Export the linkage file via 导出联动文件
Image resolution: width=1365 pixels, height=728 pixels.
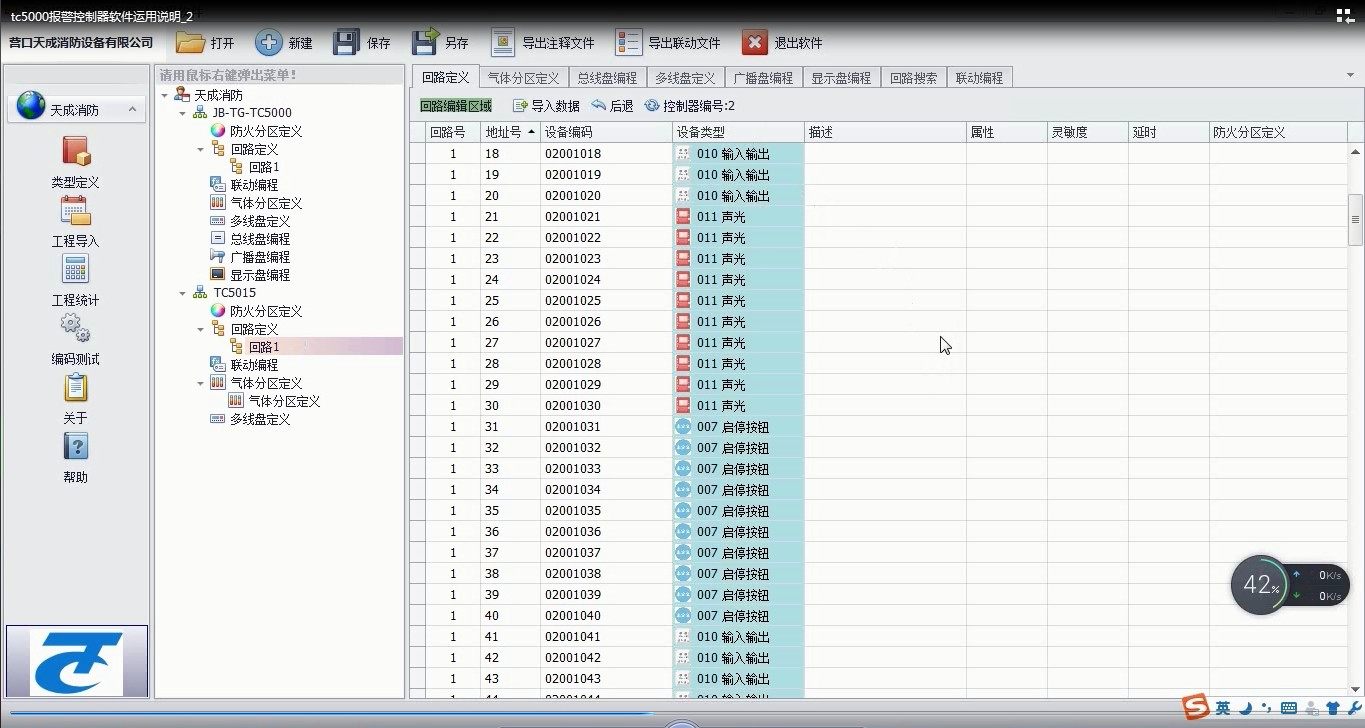point(668,43)
